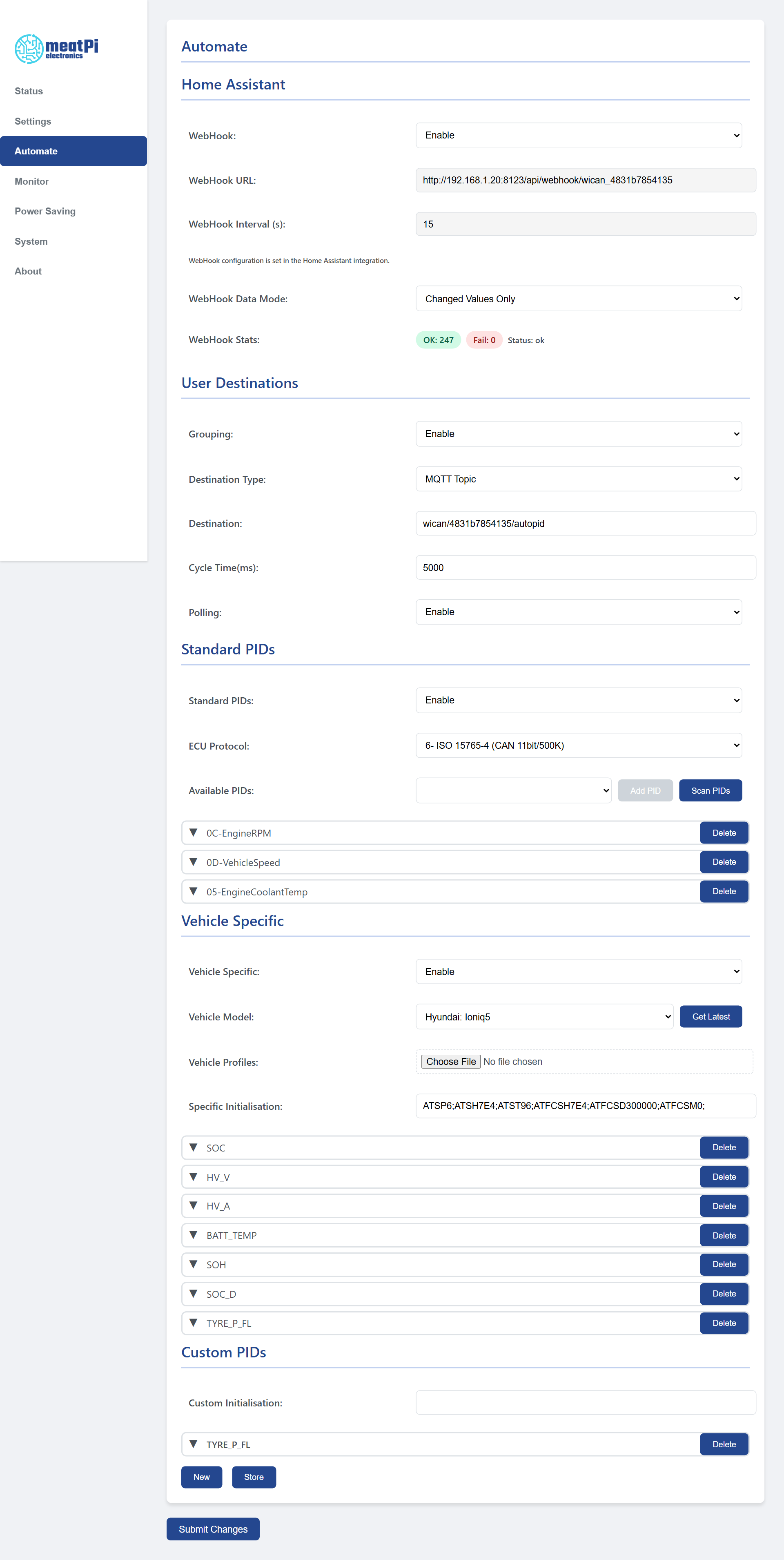
Task: Expand the SOC_D row triangle
Action: pos(193,1294)
